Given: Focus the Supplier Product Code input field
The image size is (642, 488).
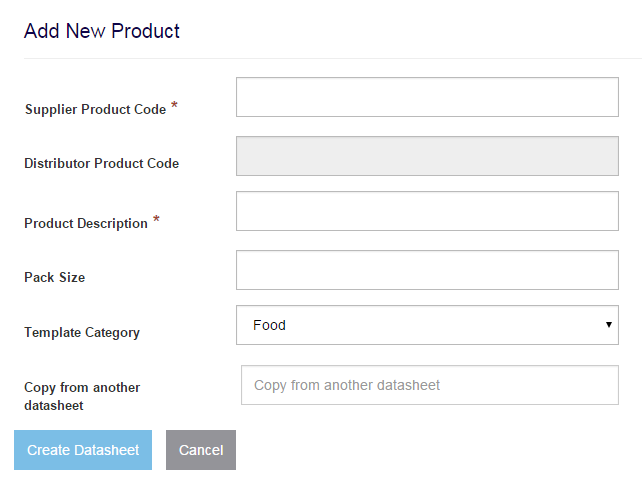Looking at the screenshot, I should pos(427,97).
